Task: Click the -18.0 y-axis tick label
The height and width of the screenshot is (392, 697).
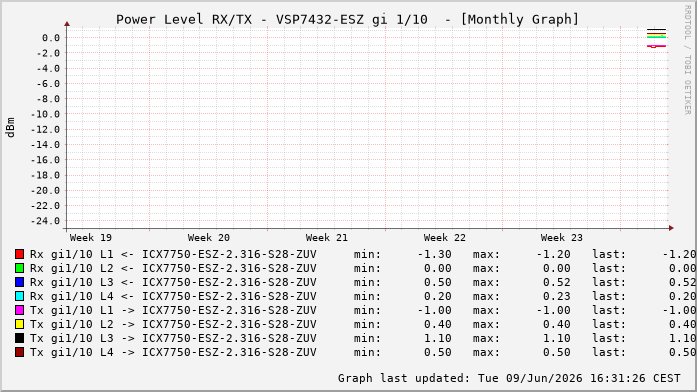Action: point(45,175)
